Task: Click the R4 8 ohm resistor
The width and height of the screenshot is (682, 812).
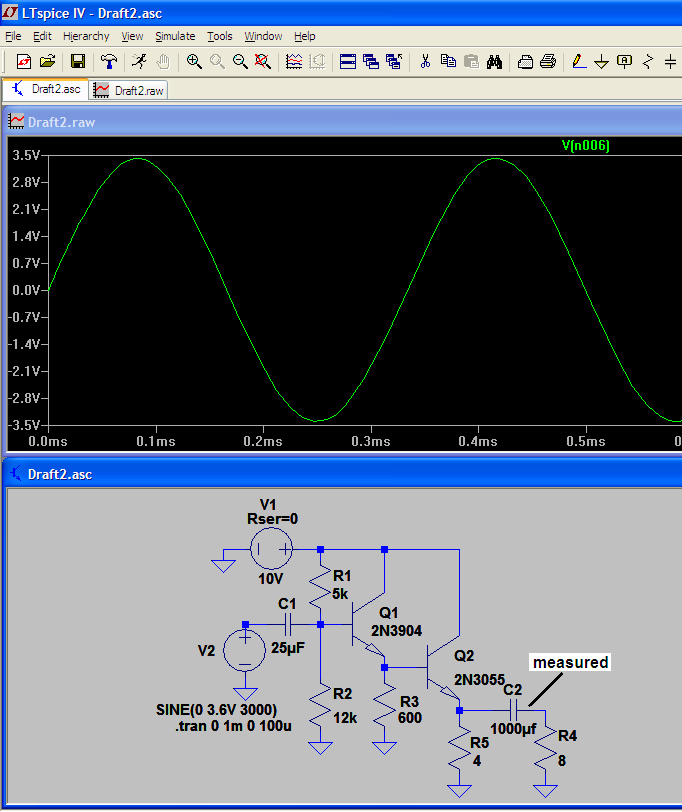Action: pyautogui.click(x=545, y=748)
